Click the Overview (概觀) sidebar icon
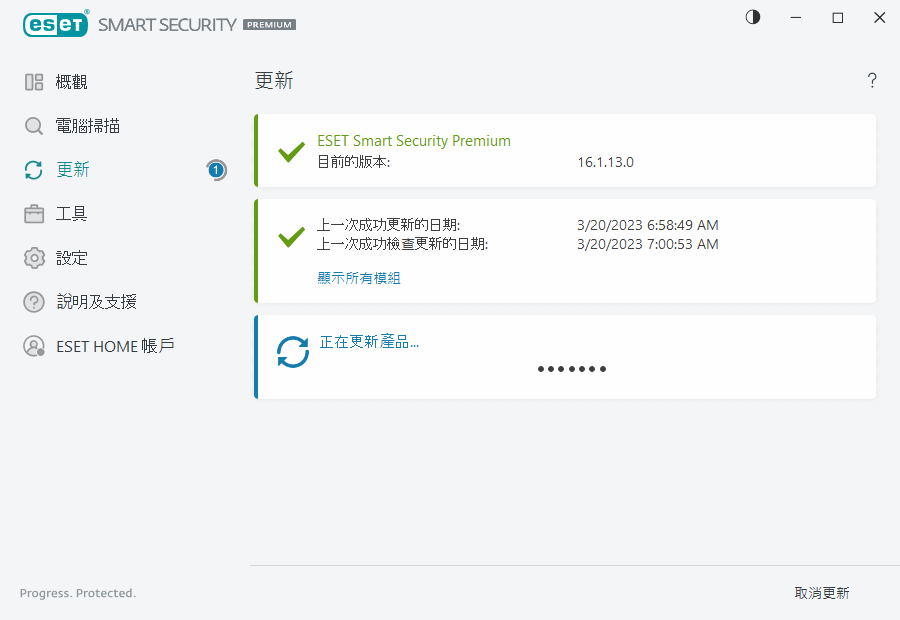The width and height of the screenshot is (900, 620). [x=34, y=82]
